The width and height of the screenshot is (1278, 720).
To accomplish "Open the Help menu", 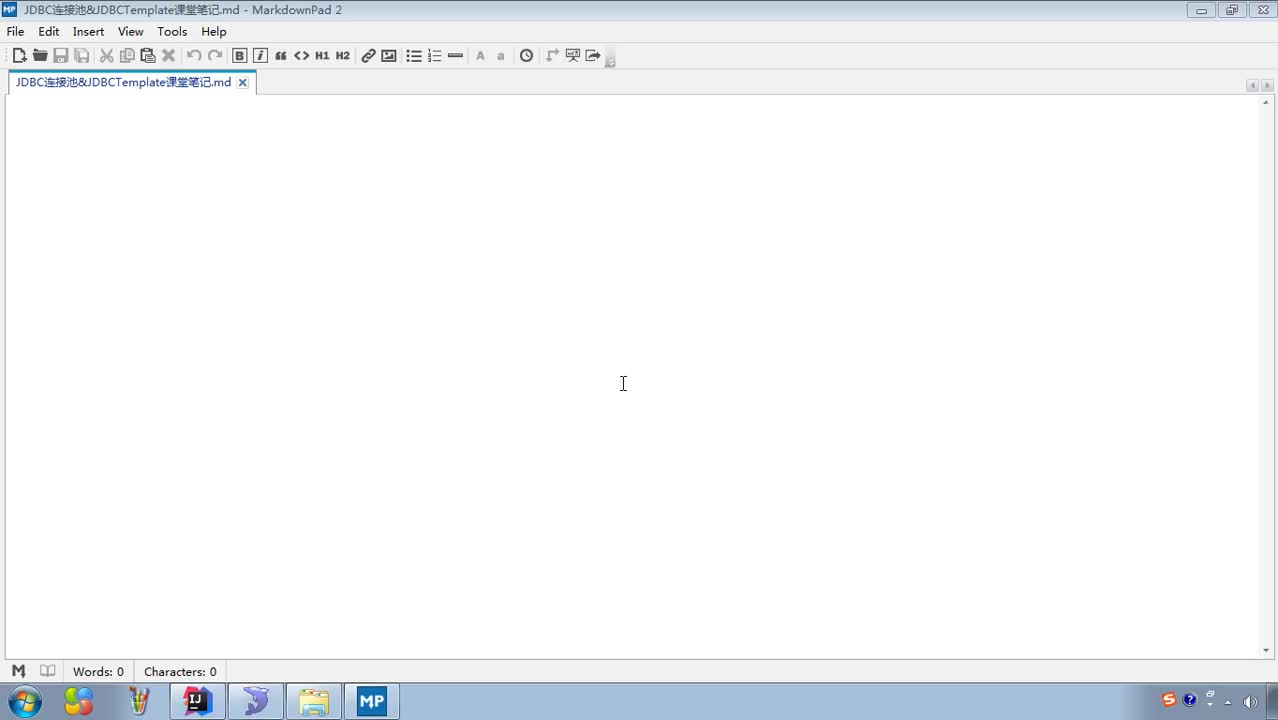I will (214, 31).
